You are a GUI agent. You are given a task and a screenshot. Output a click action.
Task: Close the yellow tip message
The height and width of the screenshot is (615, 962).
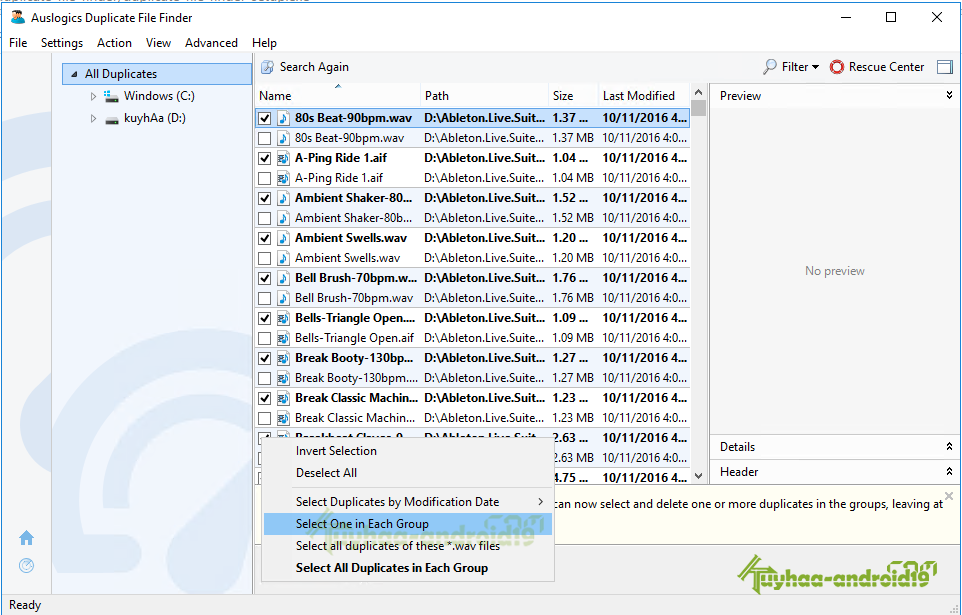(949, 495)
